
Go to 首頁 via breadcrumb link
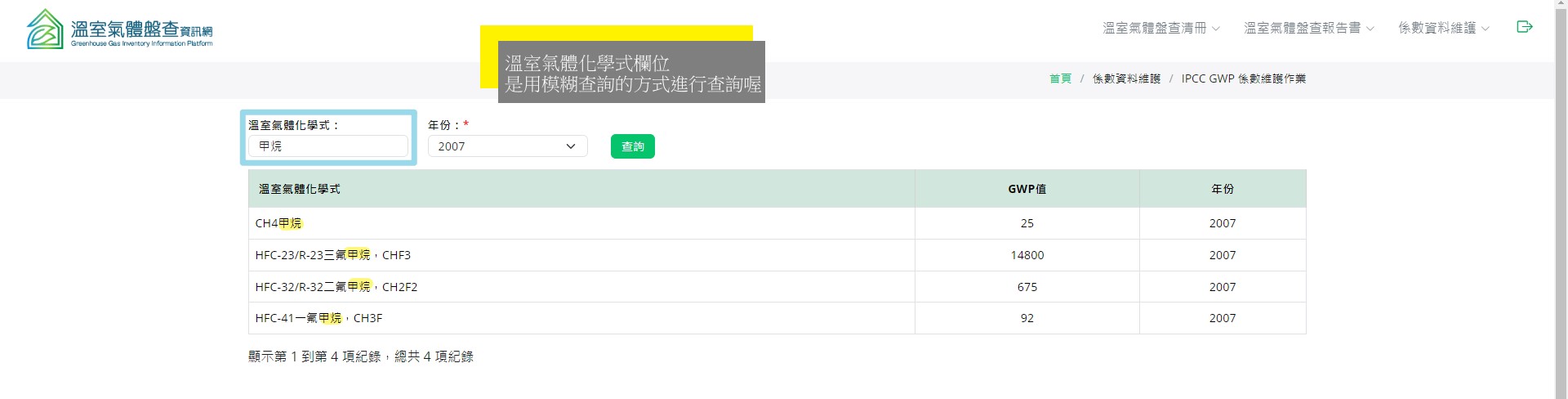(1060, 78)
